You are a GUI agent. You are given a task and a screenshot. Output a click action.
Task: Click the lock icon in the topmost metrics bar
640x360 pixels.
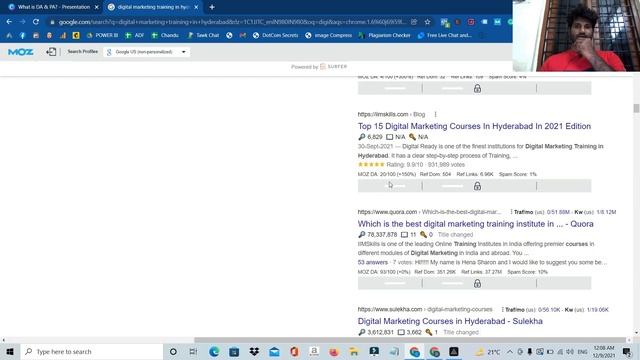coord(477,89)
